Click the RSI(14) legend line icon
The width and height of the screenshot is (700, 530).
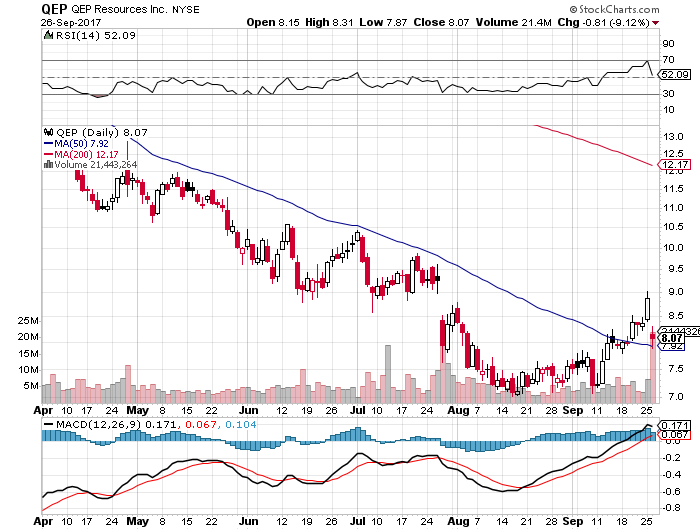point(47,35)
